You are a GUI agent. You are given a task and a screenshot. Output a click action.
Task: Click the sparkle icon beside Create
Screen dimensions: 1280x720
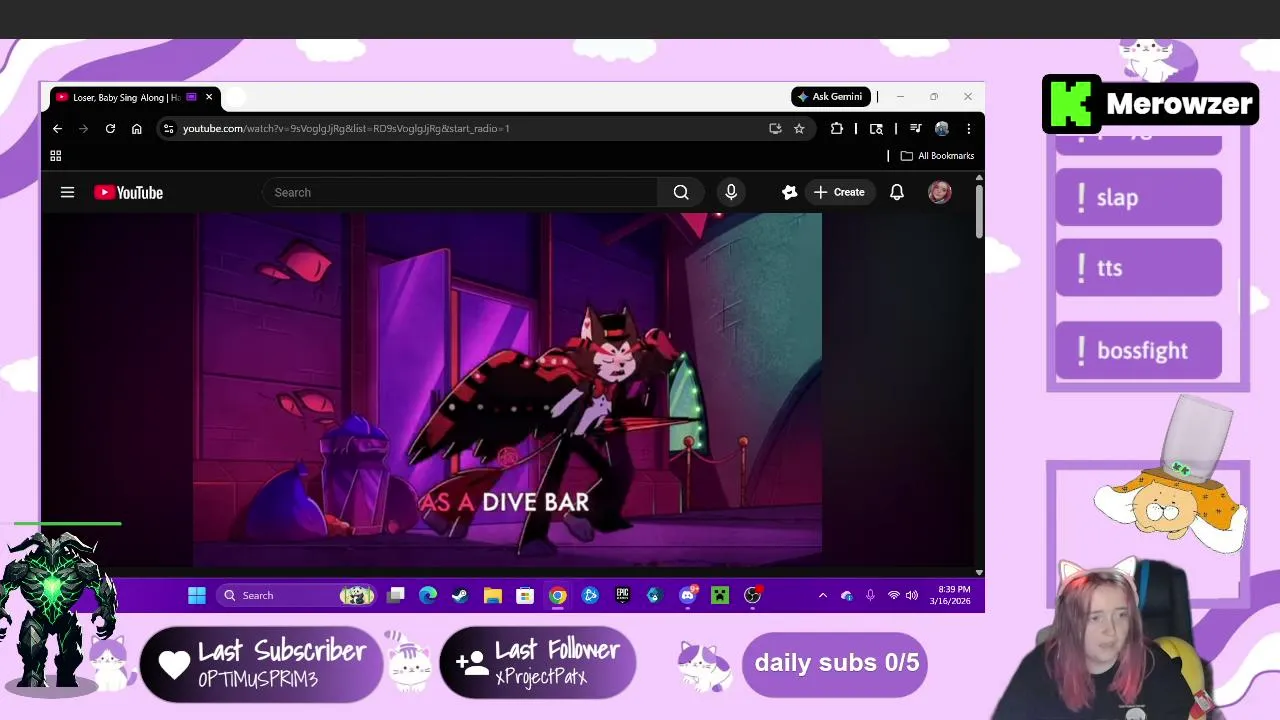point(789,192)
